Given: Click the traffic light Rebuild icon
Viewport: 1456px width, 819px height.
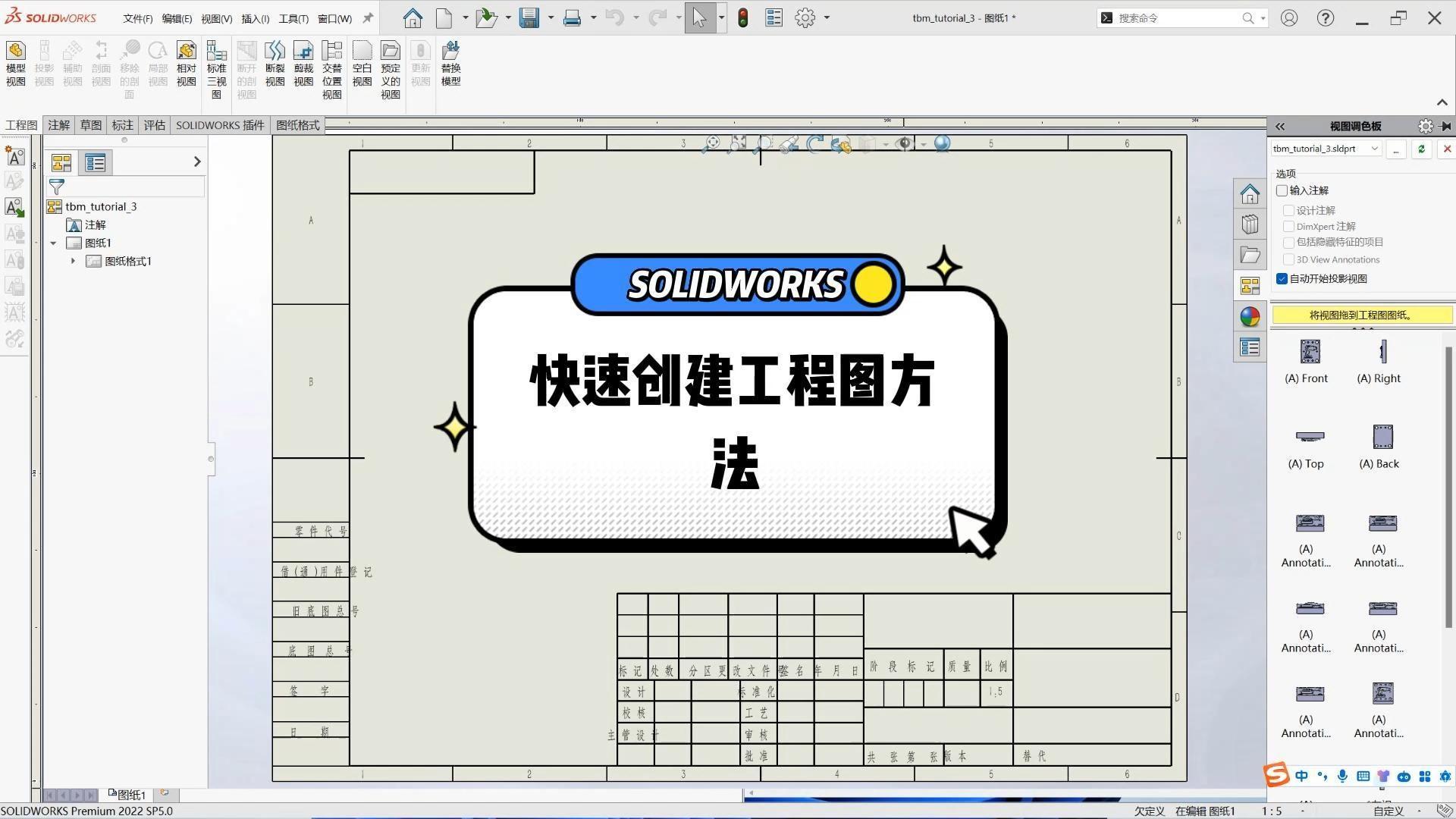Looking at the screenshot, I should (x=742, y=18).
